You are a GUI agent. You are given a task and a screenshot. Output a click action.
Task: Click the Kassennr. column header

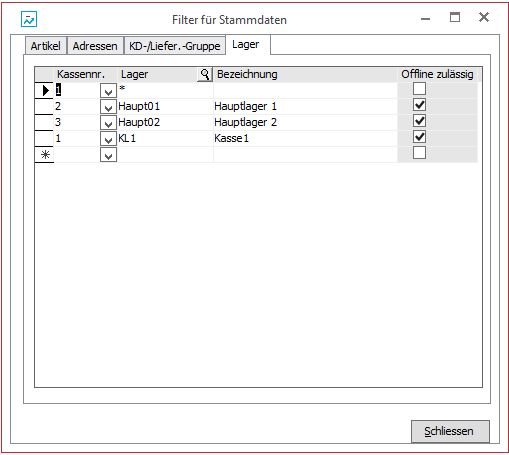pyautogui.click(x=81, y=74)
